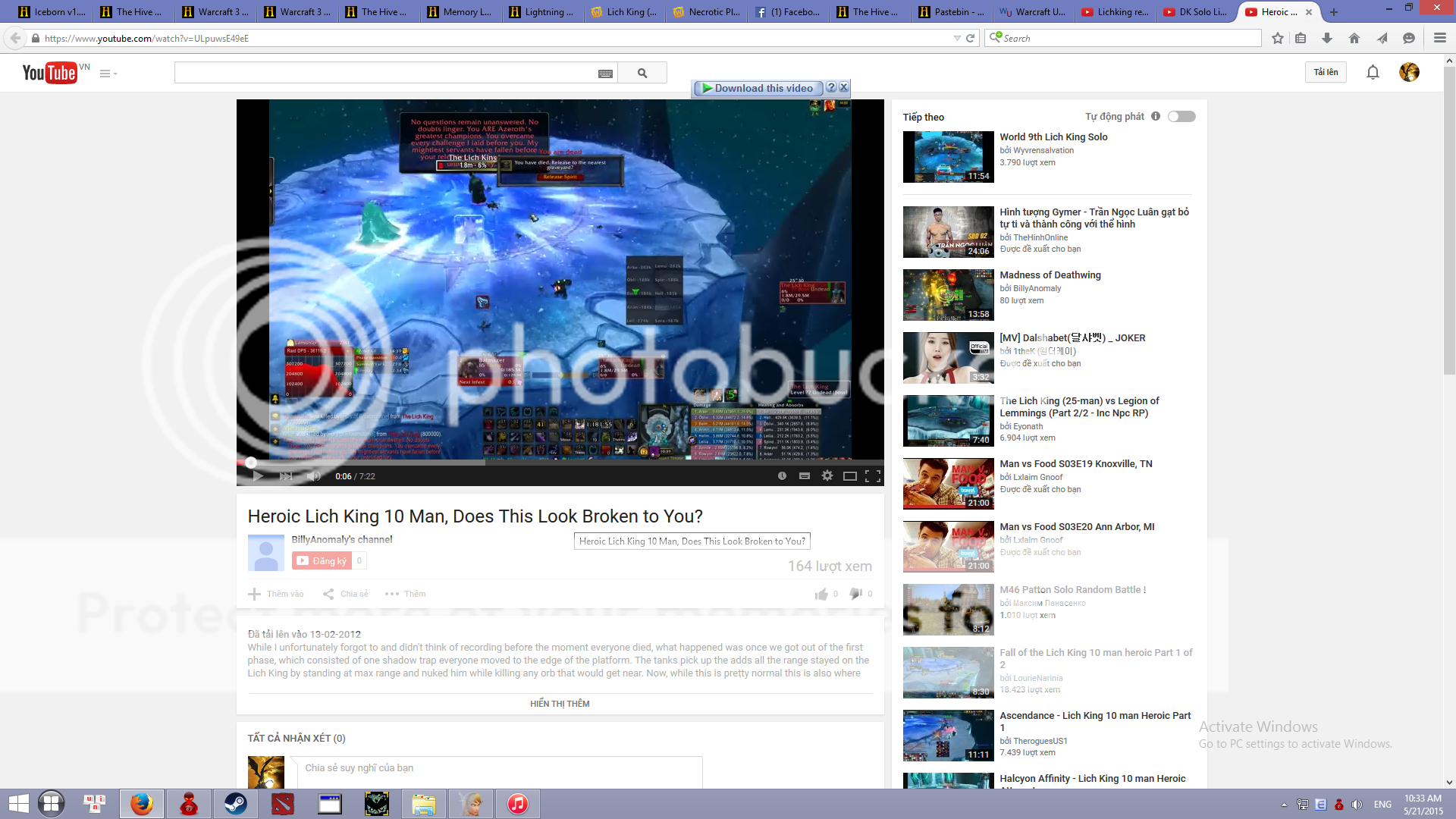Open URL history dropdown arrow
Image resolution: width=1456 pixels, height=819 pixels.
956,39
